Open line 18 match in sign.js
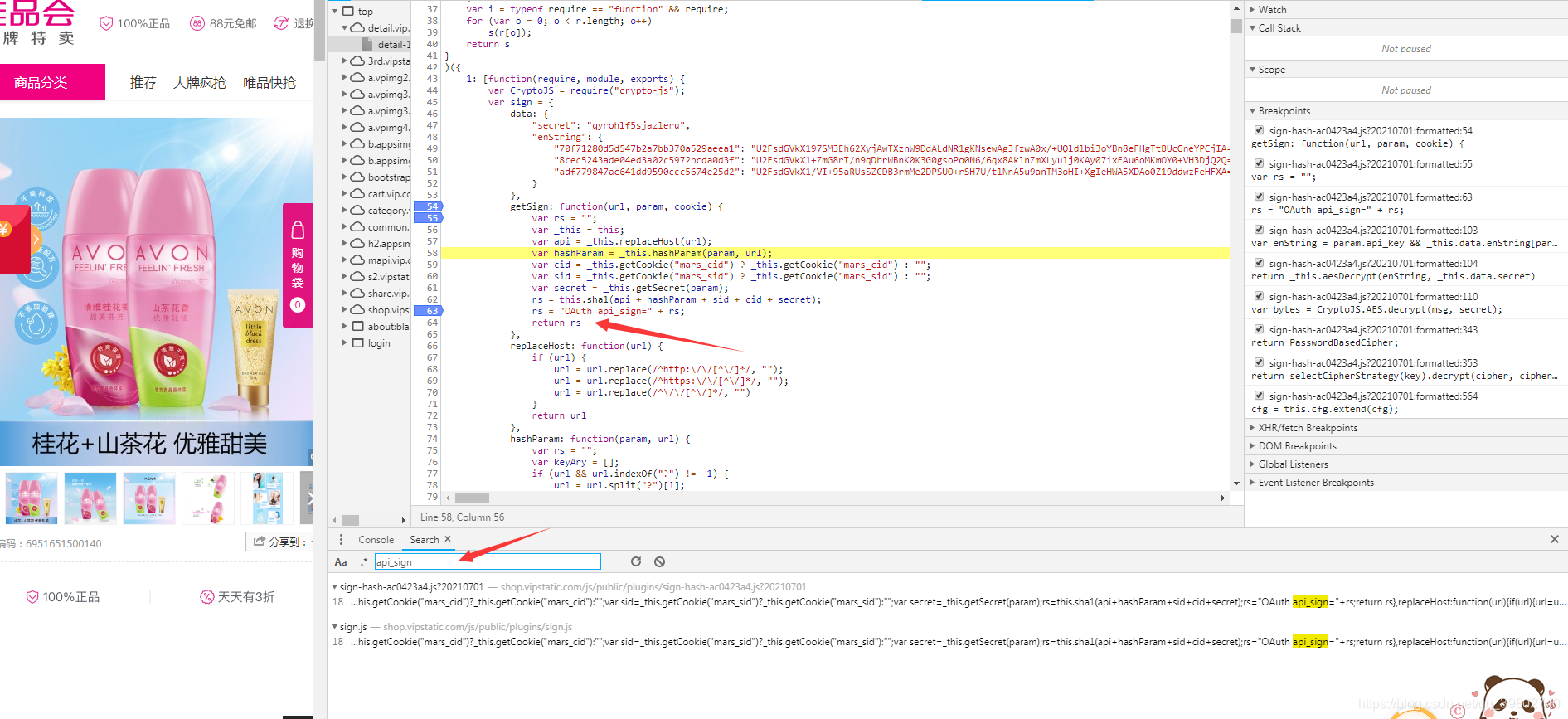1568x719 pixels. [947, 642]
